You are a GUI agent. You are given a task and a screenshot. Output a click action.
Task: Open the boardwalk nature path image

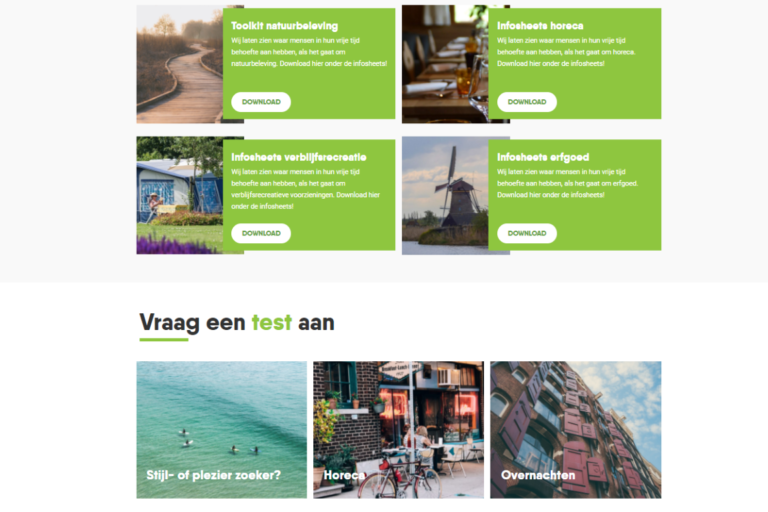pos(179,64)
